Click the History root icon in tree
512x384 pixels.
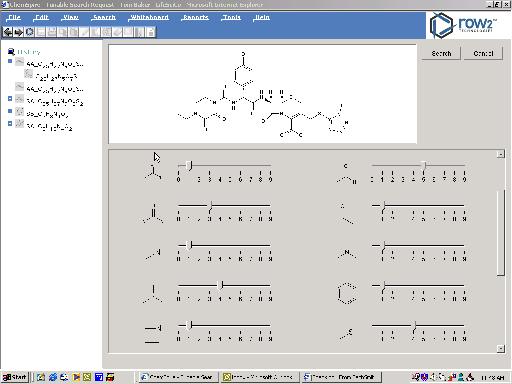11,51
